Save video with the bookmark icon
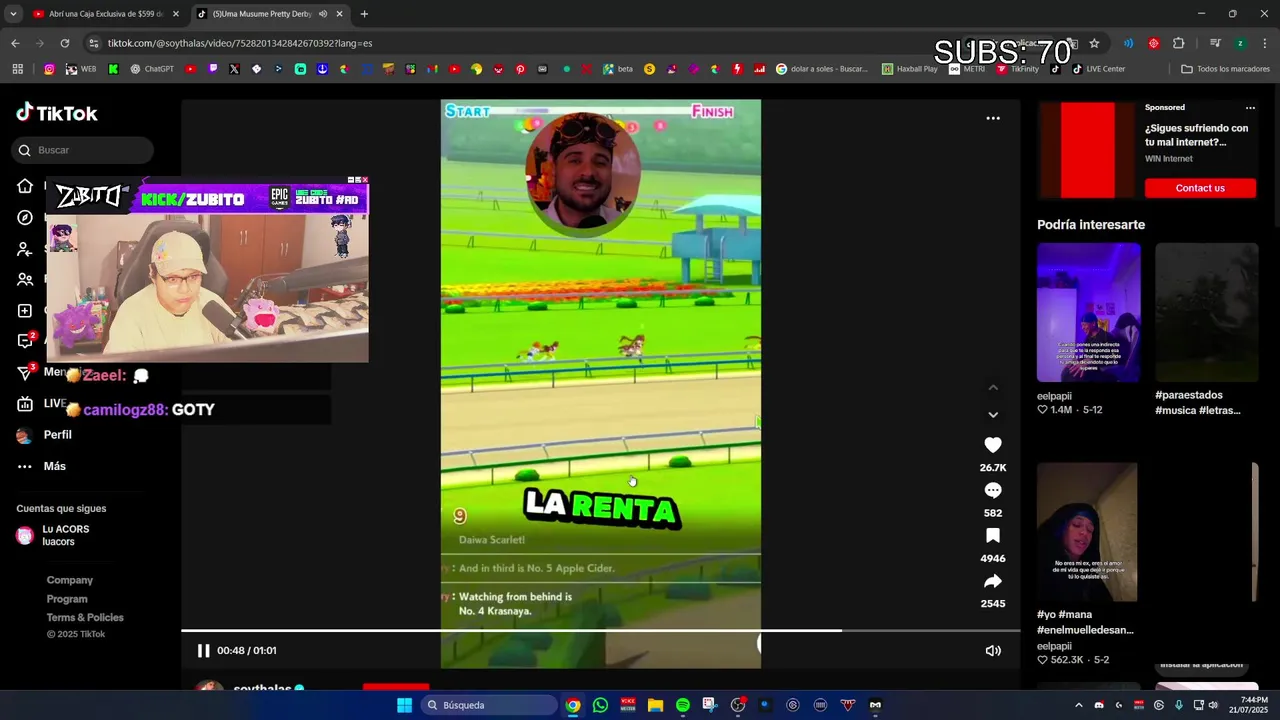Viewport: 1280px width, 720px height. click(x=993, y=536)
